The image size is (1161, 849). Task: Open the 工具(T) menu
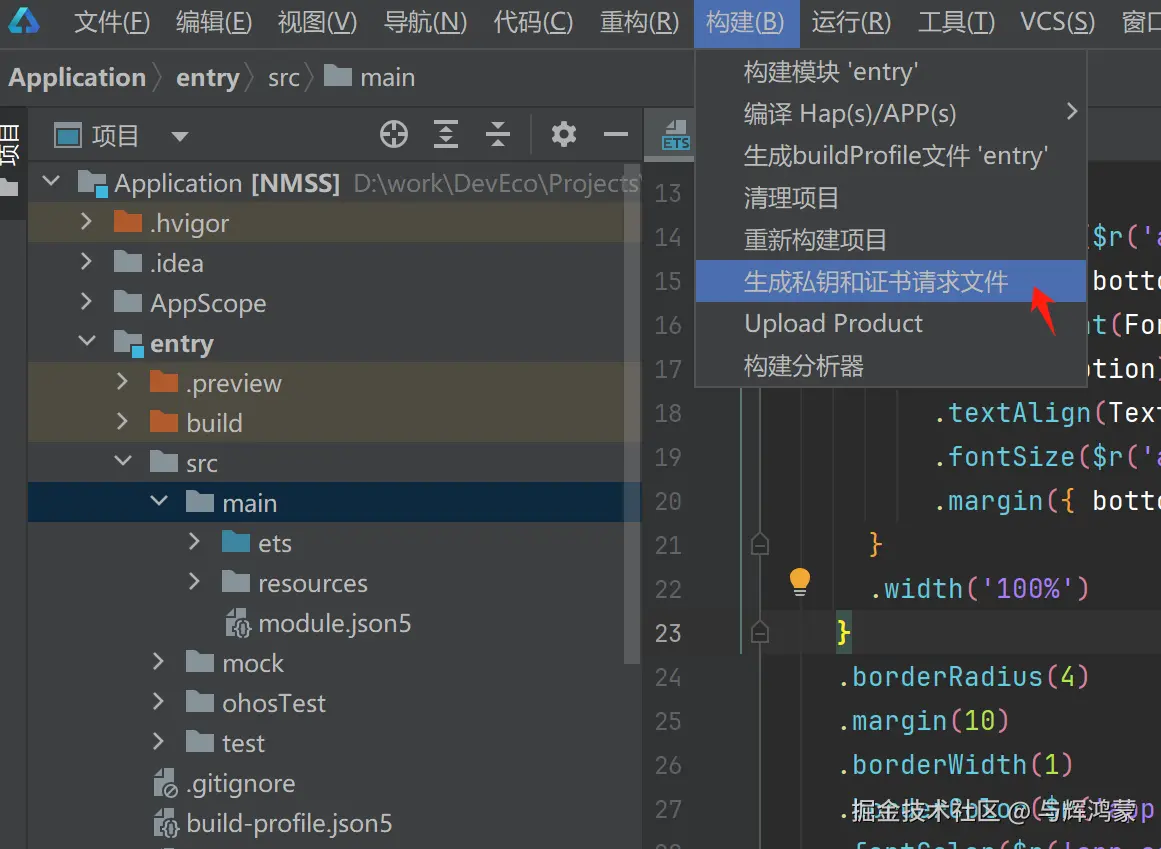coord(957,22)
